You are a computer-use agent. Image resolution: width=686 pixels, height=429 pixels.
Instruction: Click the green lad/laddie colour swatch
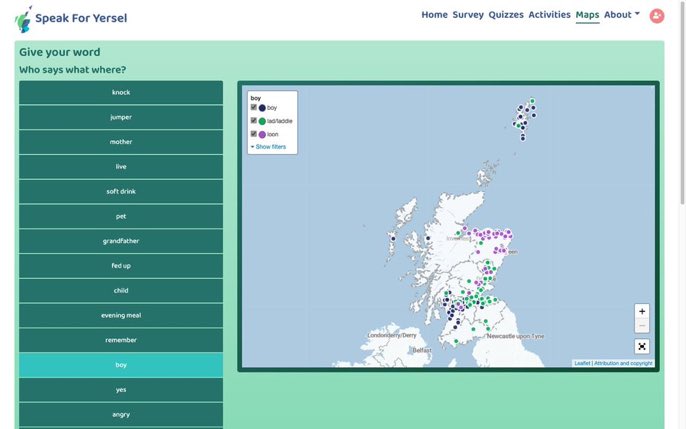[262, 121]
